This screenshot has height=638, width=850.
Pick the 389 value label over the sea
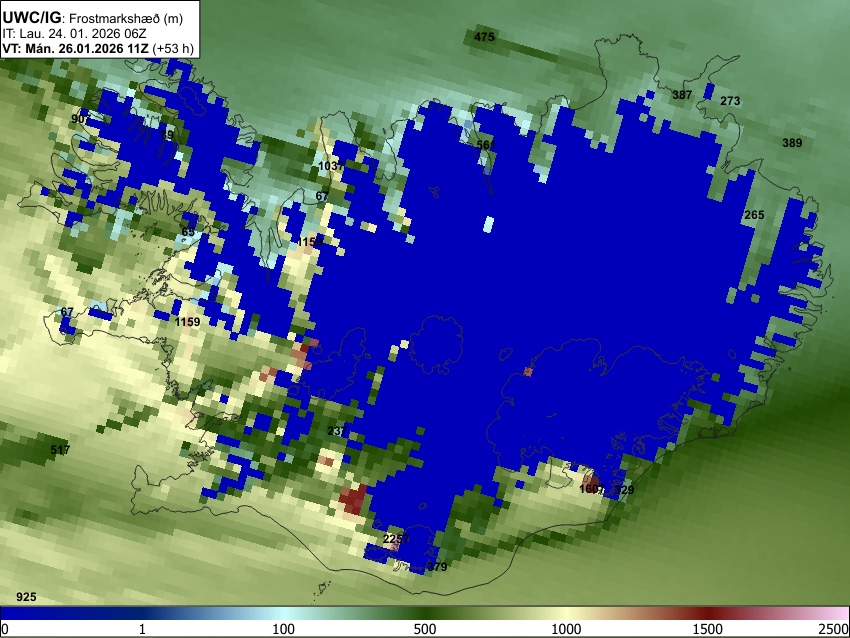pos(792,143)
